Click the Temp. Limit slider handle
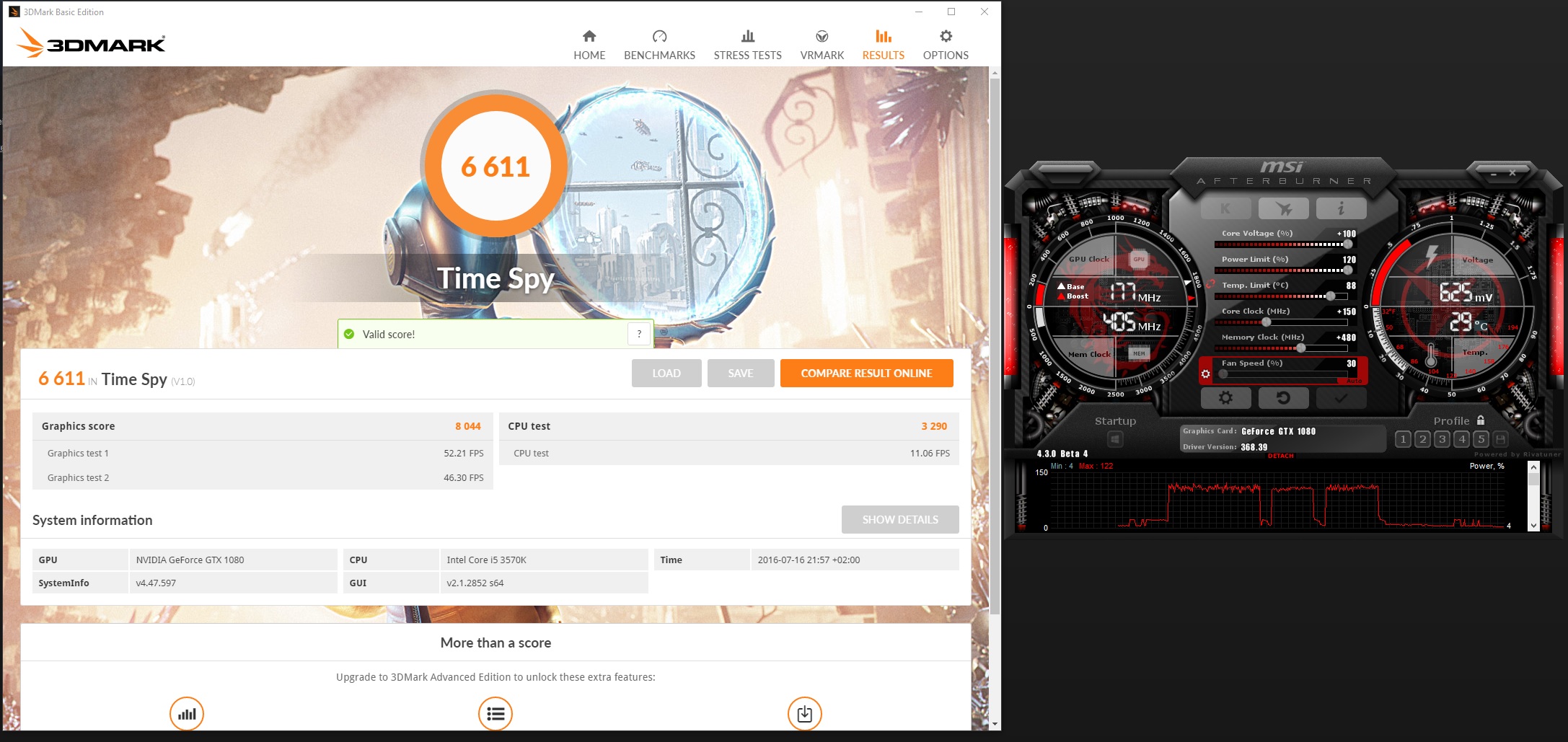The image size is (1568, 742). point(1331,296)
